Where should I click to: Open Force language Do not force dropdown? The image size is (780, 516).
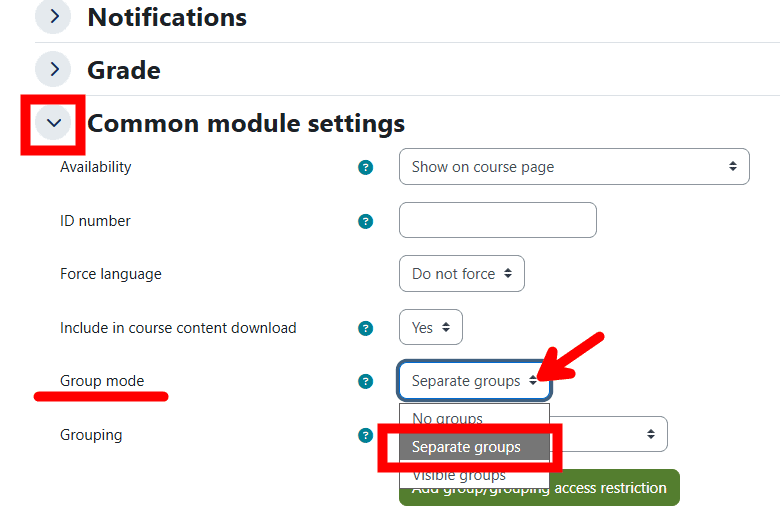click(462, 274)
